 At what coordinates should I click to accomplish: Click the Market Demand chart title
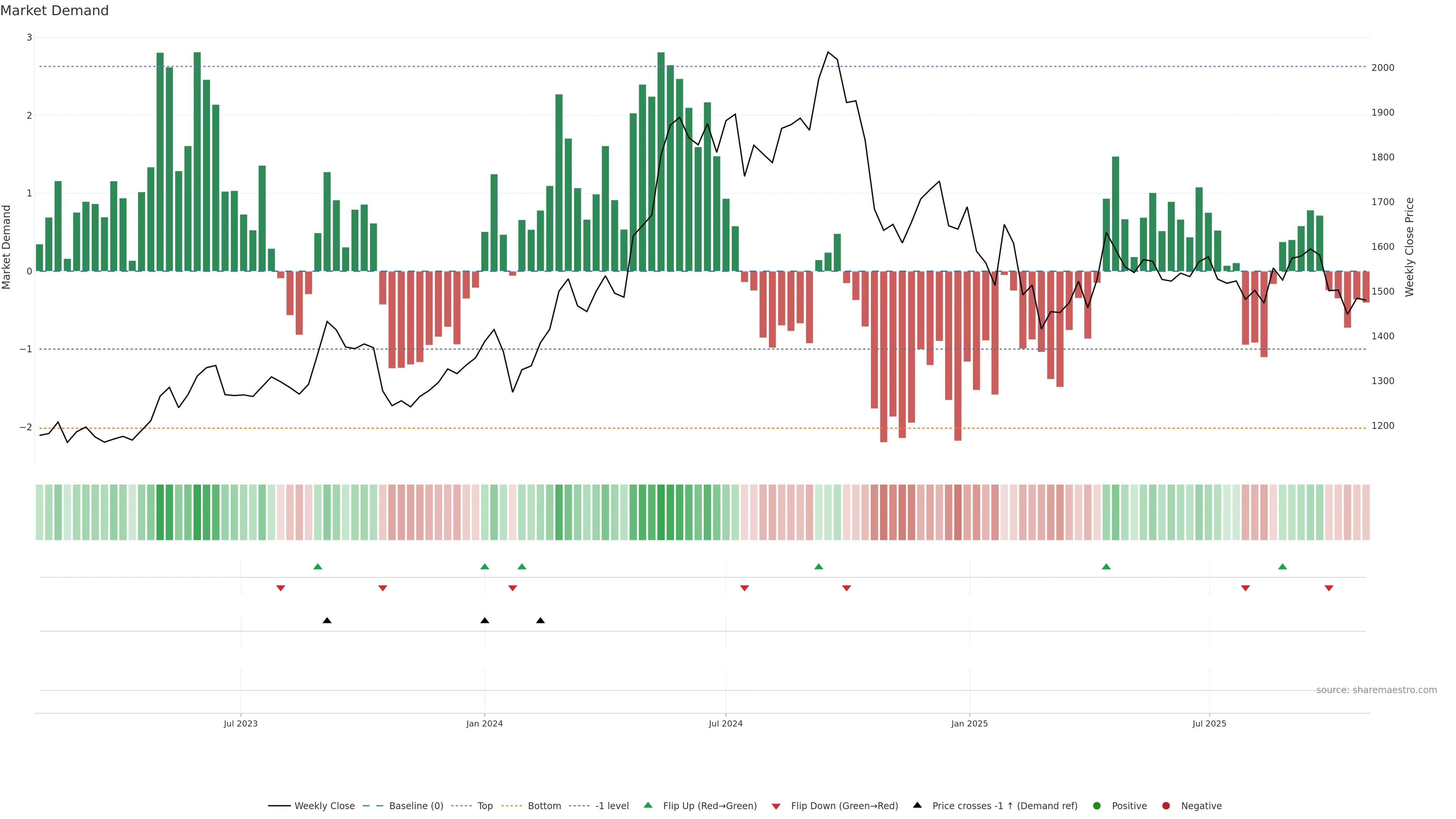[54, 11]
